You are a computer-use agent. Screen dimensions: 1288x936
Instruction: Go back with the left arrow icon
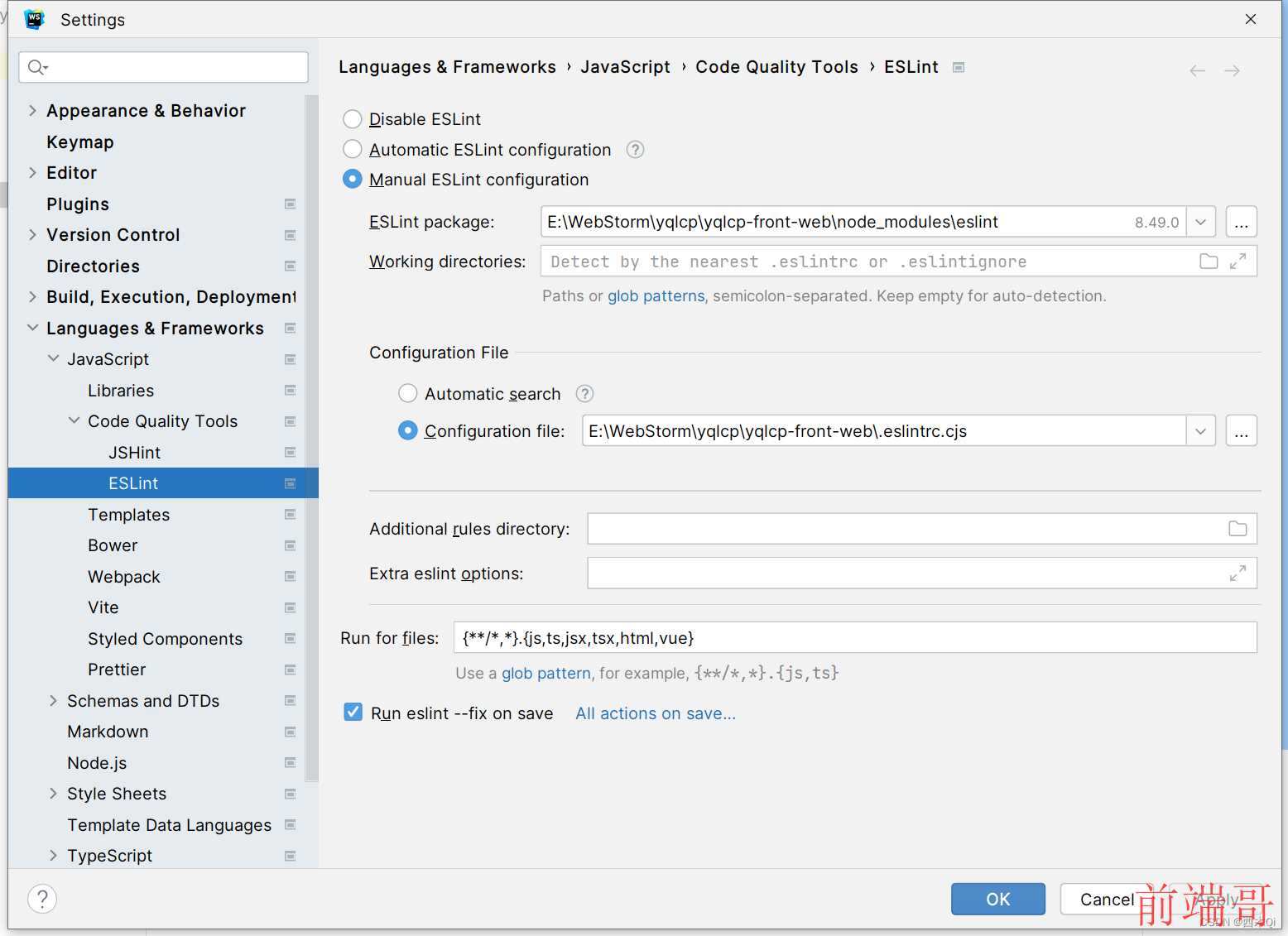point(1197,71)
